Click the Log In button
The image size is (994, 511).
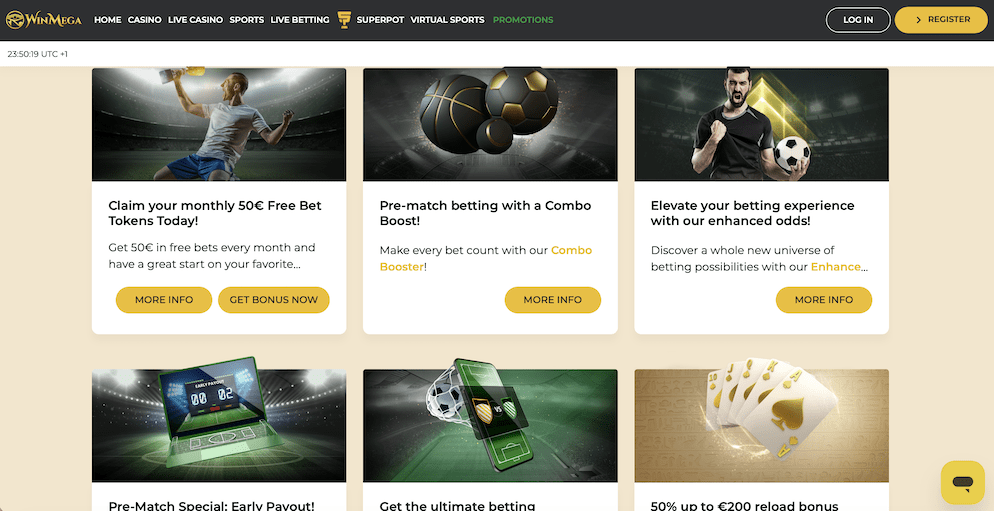pos(858,20)
